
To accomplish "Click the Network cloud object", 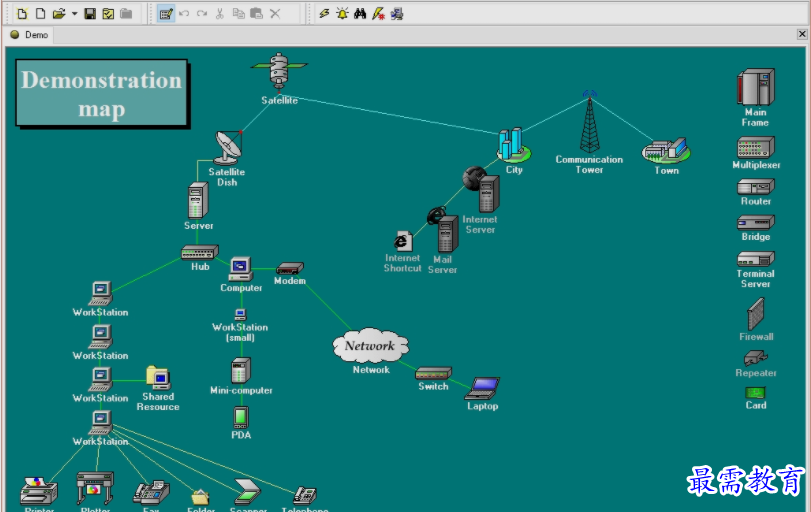I will click(370, 345).
